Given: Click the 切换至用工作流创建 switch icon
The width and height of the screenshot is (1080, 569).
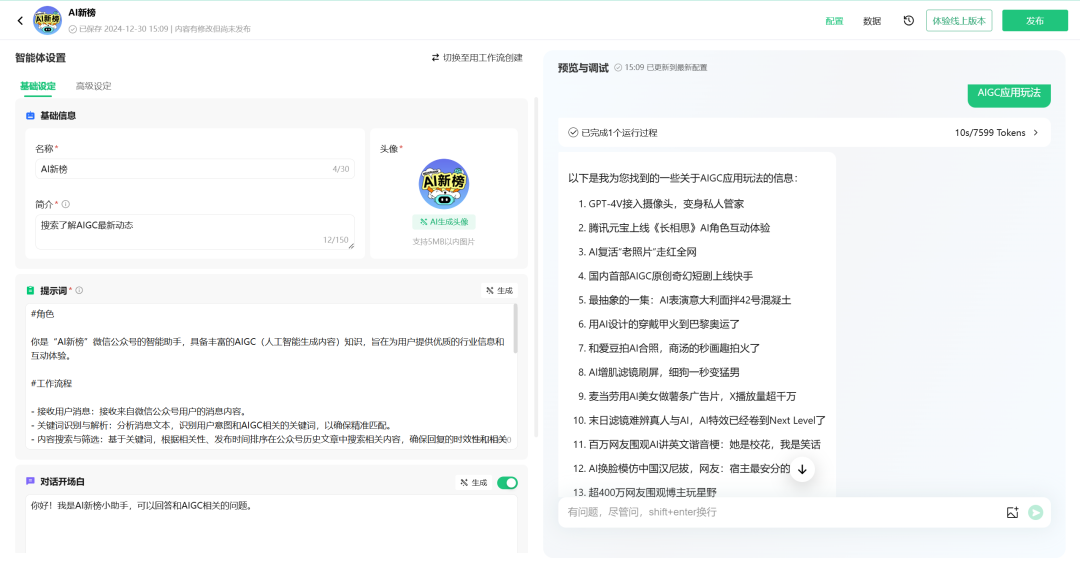Looking at the screenshot, I should [x=435, y=58].
